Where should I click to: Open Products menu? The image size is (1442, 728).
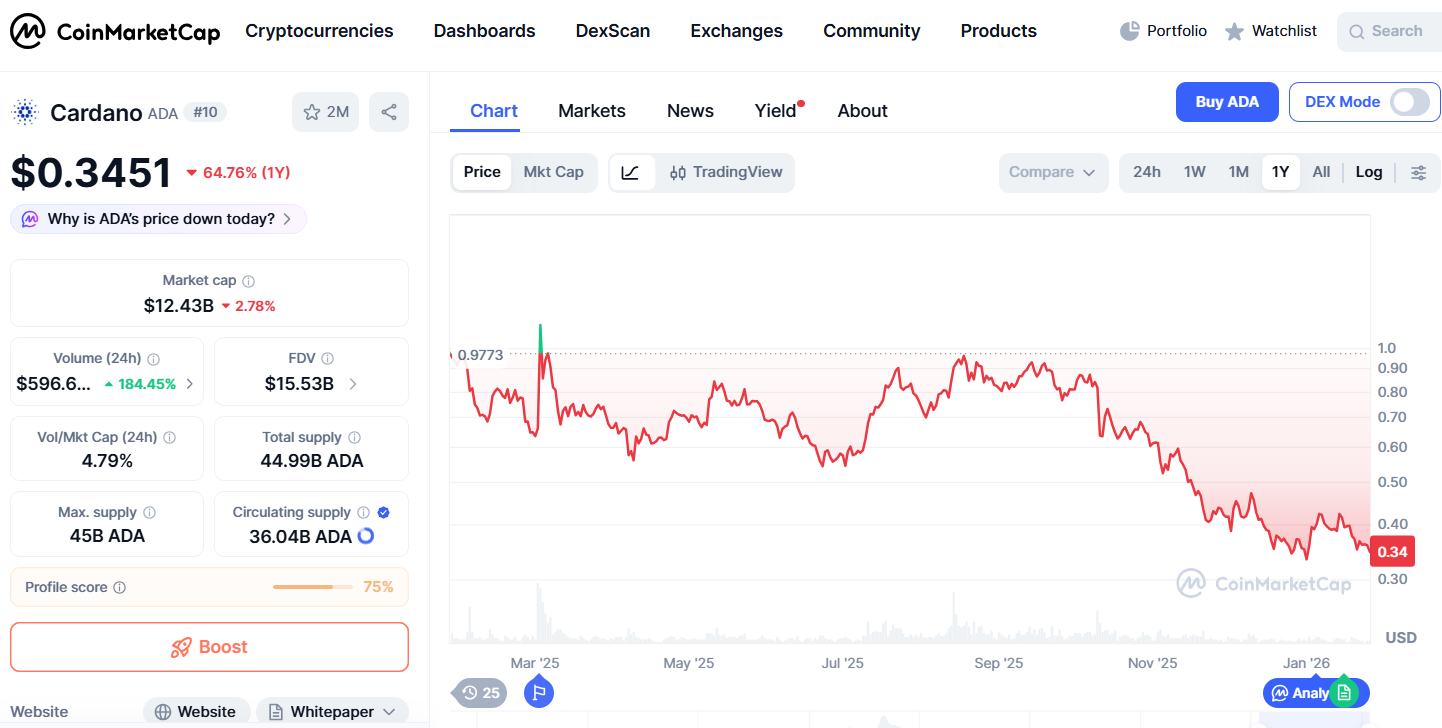[x=999, y=31]
